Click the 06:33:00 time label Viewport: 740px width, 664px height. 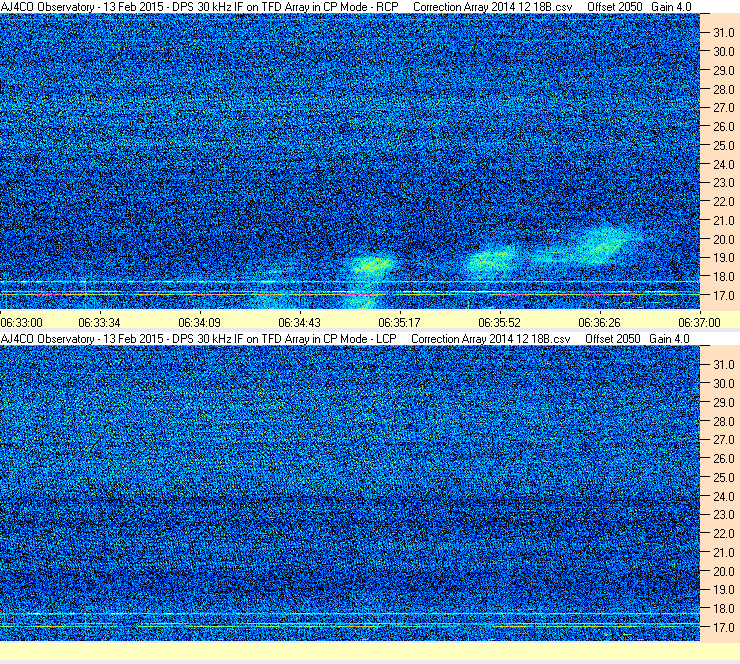[22, 323]
